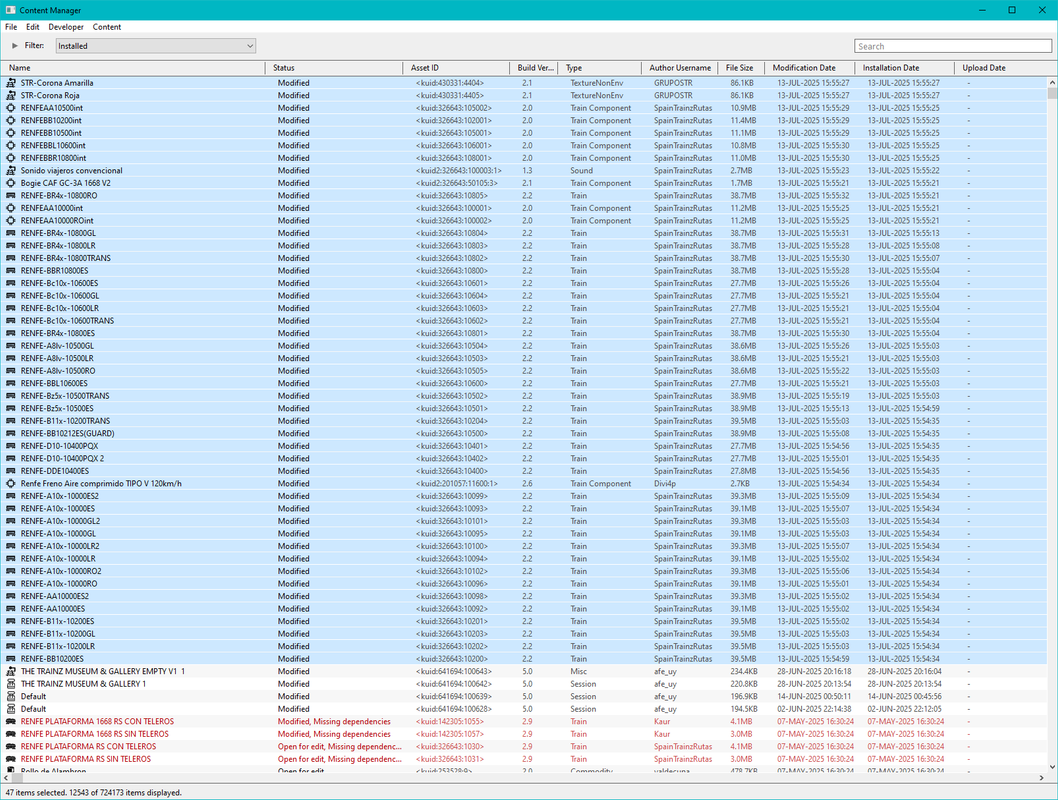Image resolution: width=1058 pixels, height=800 pixels.
Task: Open the Content menu
Action: click(x=107, y=27)
